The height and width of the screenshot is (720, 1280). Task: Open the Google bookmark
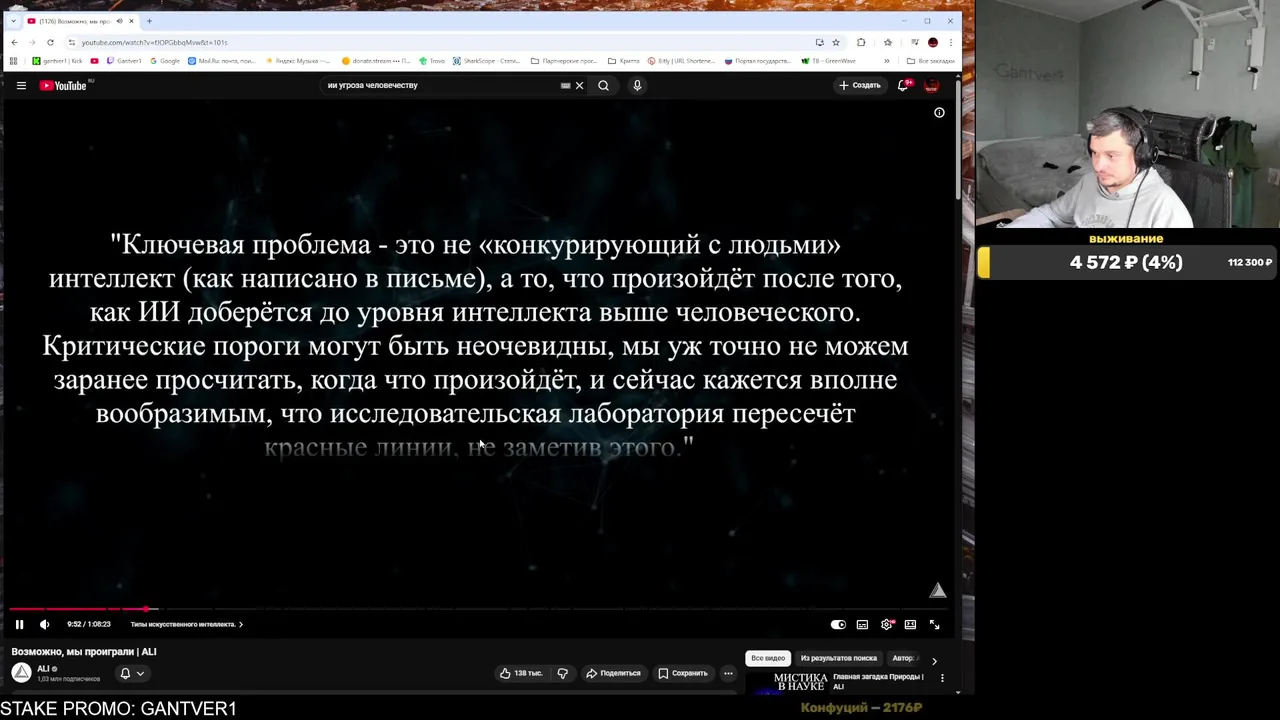click(165, 61)
